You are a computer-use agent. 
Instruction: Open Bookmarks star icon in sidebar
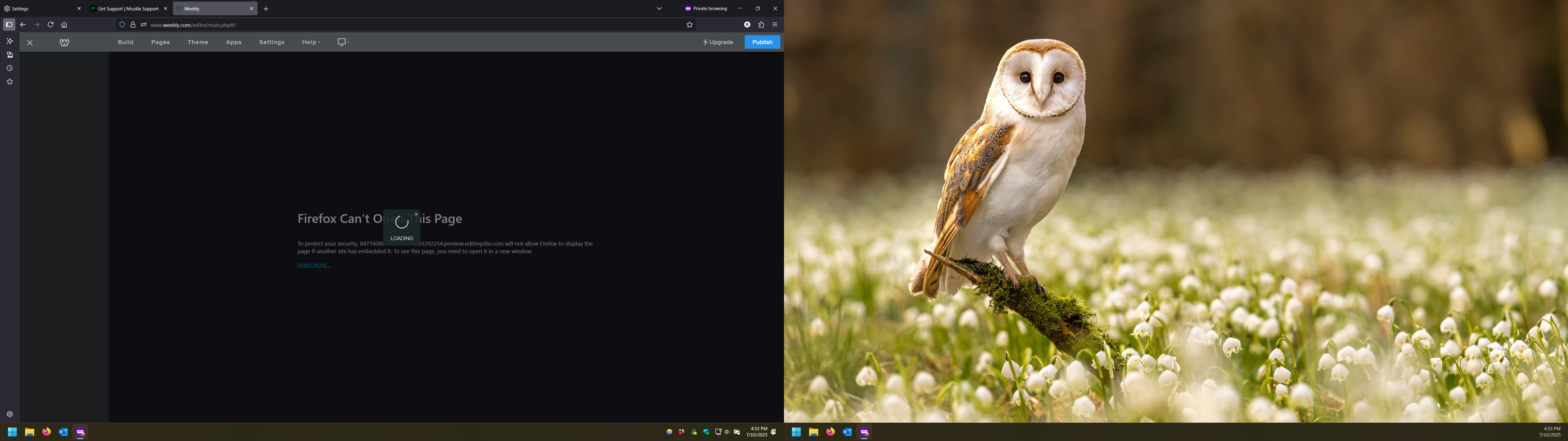[x=10, y=82]
